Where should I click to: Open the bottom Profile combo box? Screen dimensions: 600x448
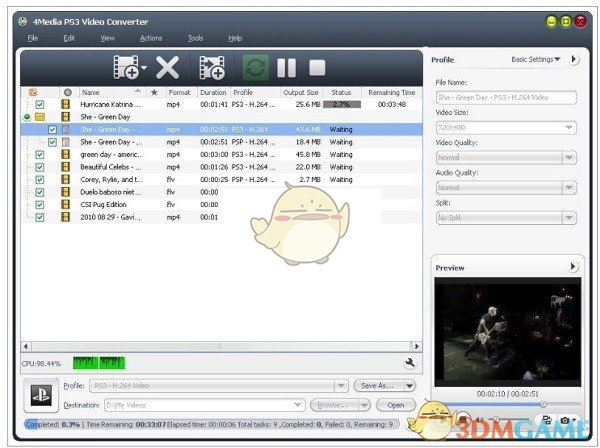pos(218,386)
